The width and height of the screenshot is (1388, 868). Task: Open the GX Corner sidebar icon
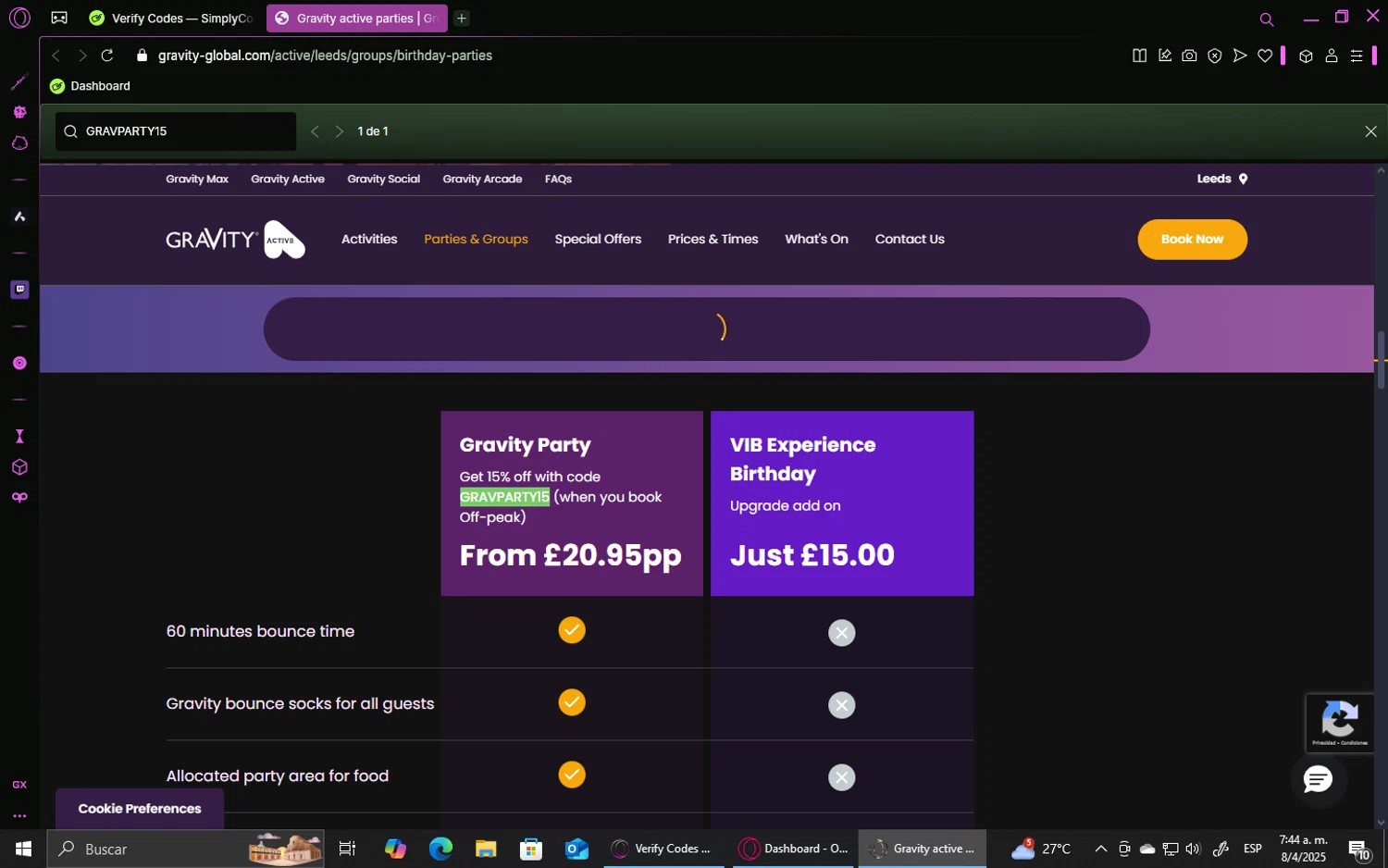click(19, 785)
